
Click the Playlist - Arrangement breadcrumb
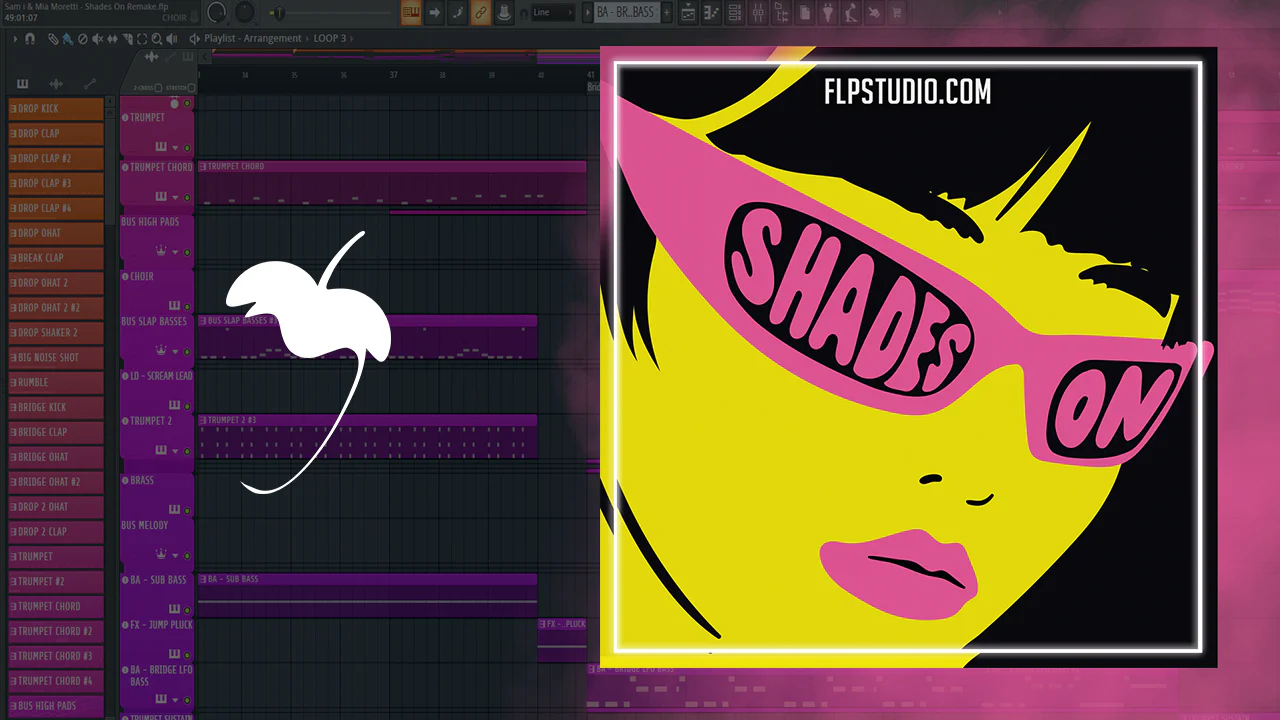click(x=253, y=38)
